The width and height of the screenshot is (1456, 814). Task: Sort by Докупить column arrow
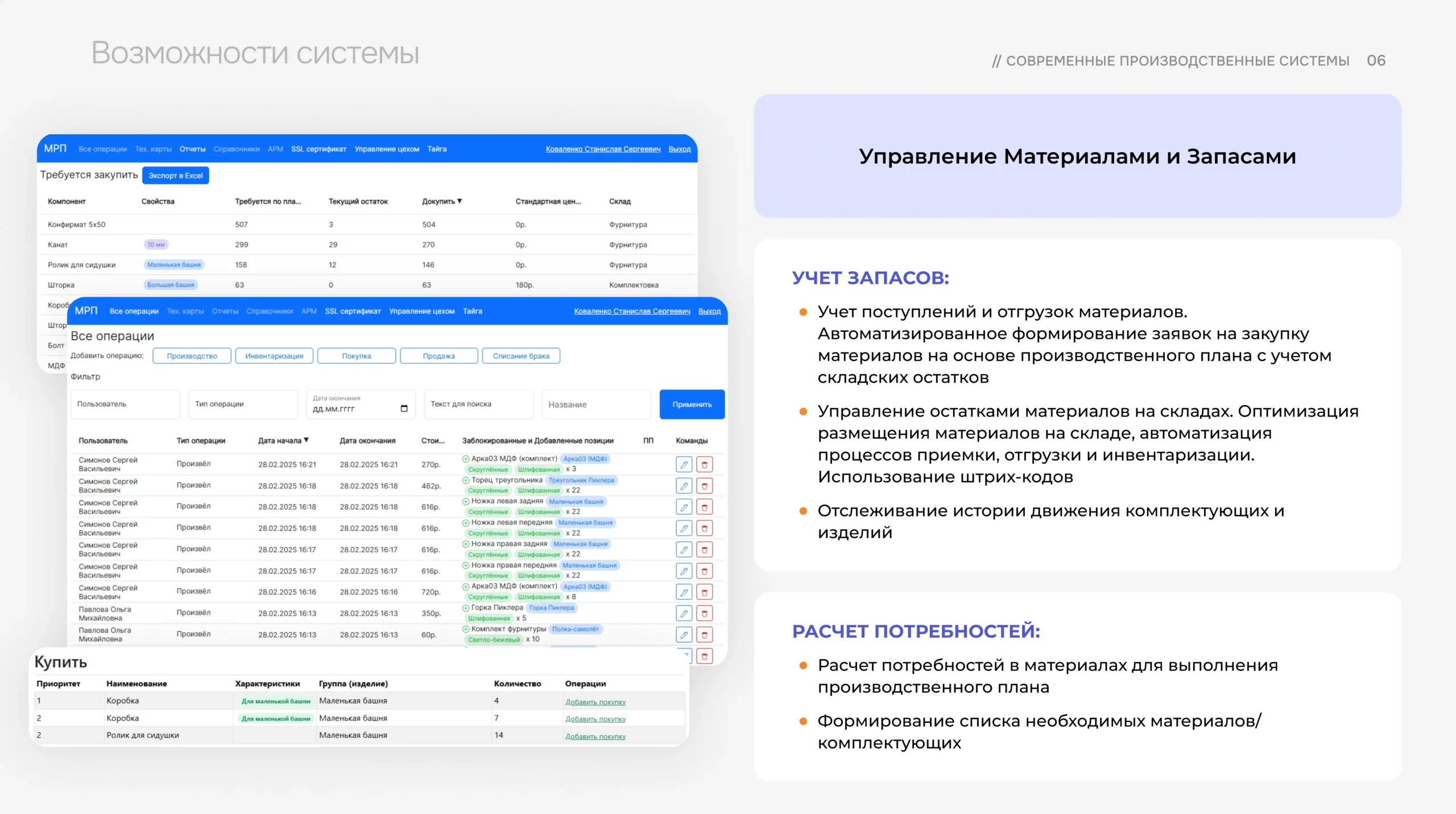pos(460,201)
